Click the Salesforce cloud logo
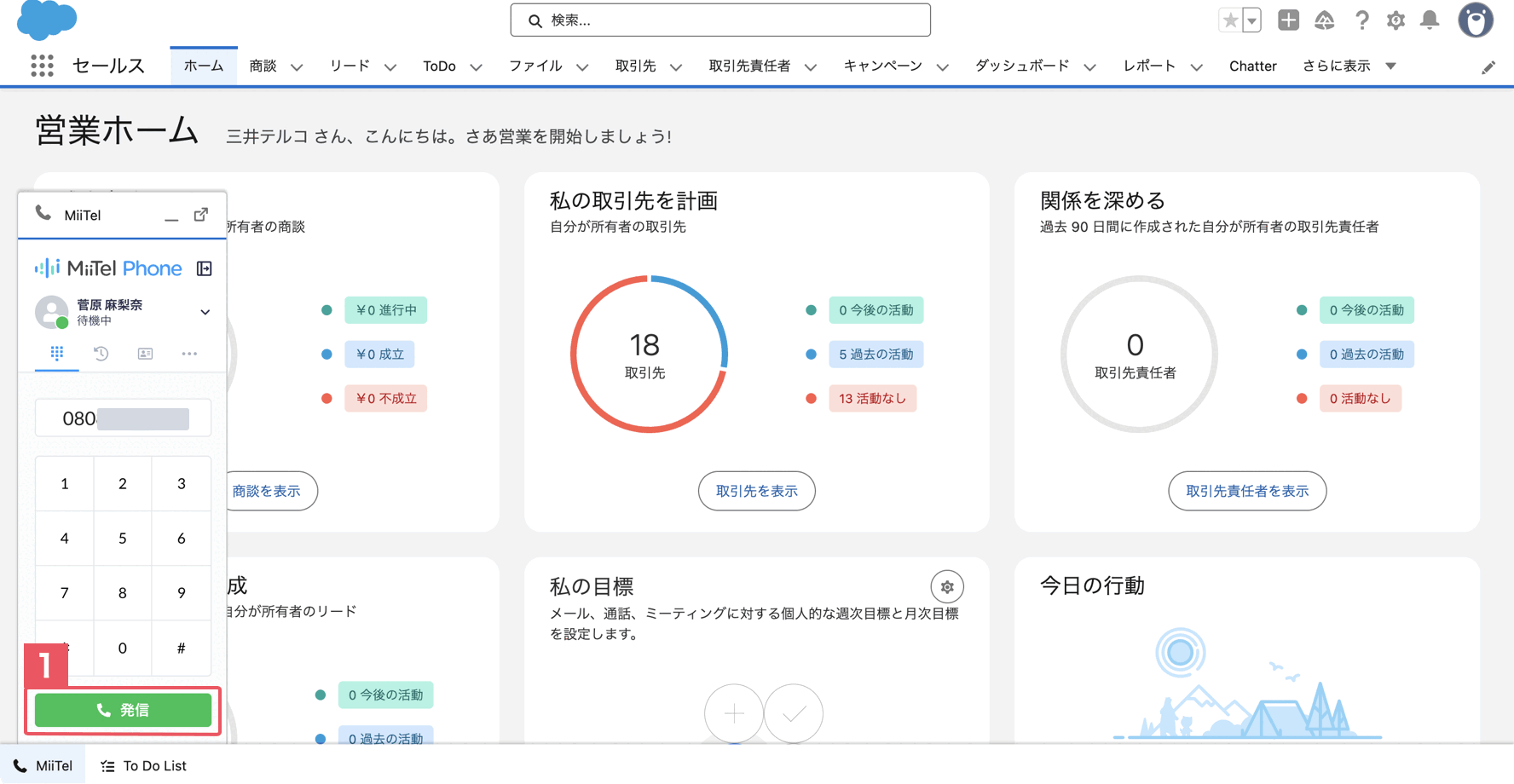This screenshot has width=1514, height=784. coord(47,20)
